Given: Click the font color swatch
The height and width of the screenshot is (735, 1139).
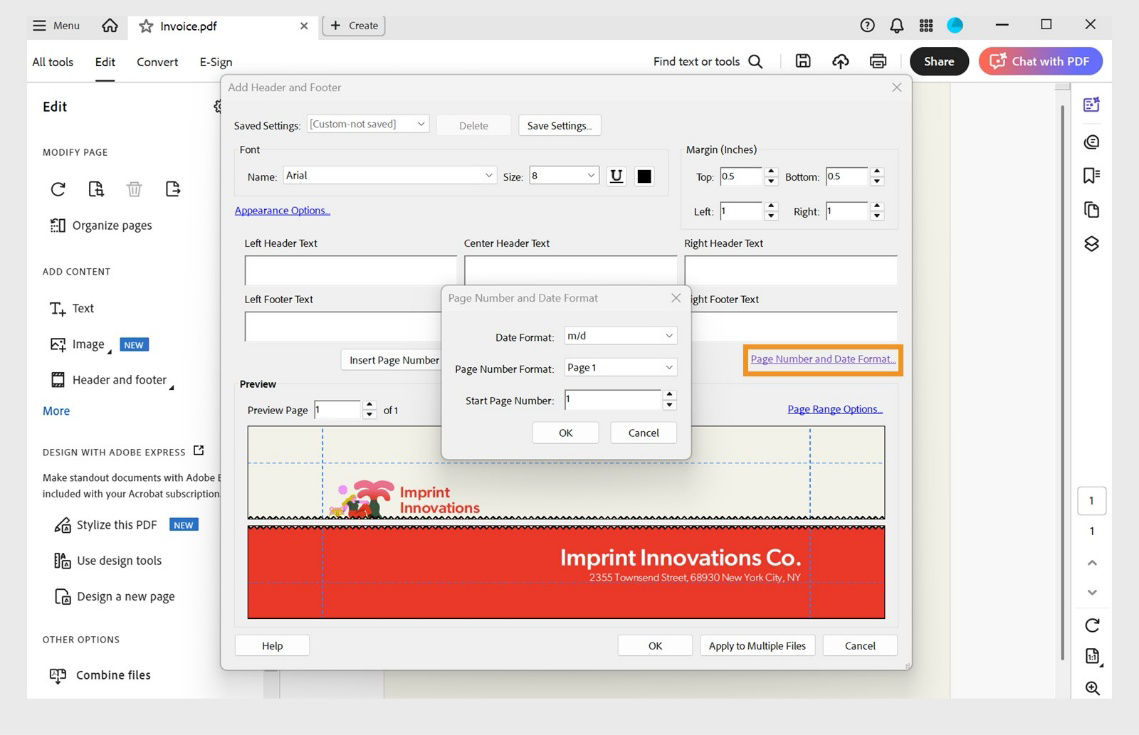Looking at the screenshot, I should click(644, 175).
